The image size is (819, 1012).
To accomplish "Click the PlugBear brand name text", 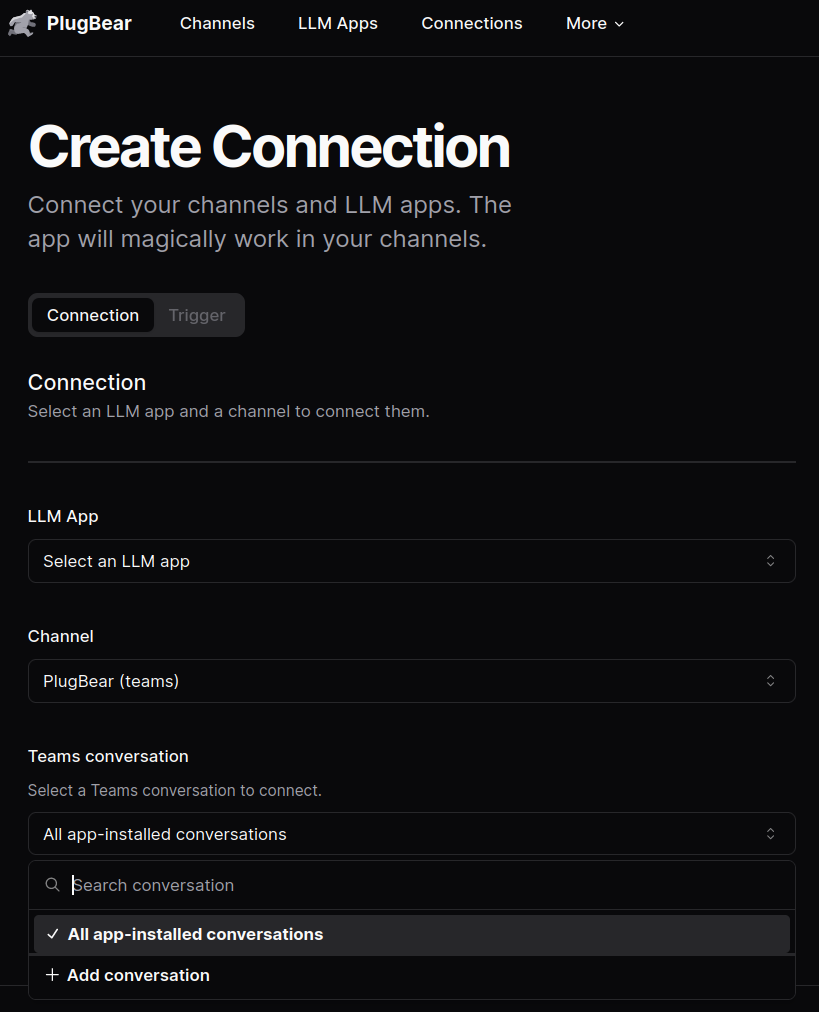I will click(x=89, y=23).
